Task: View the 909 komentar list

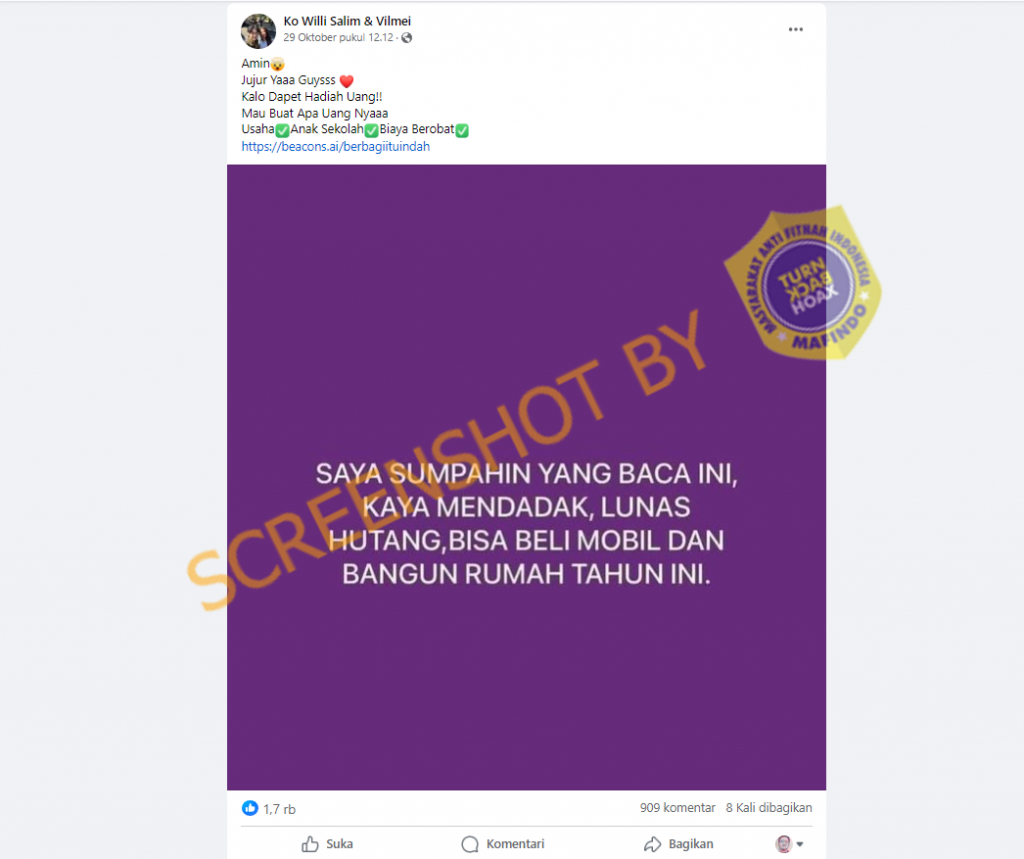Action: click(677, 808)
